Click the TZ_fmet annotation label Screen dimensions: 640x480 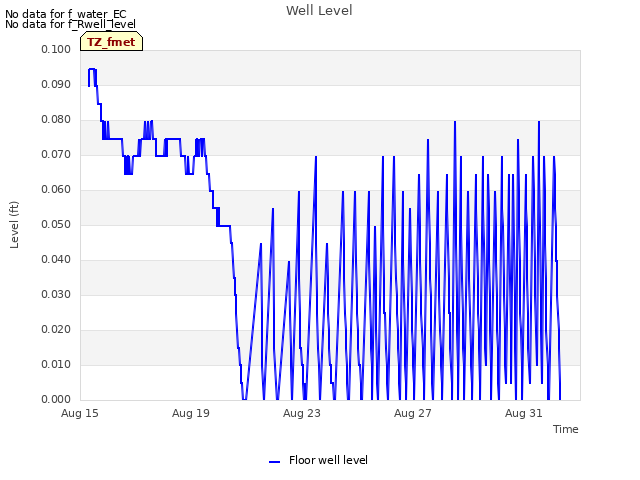pyautogui.click(x=111, y=42)
